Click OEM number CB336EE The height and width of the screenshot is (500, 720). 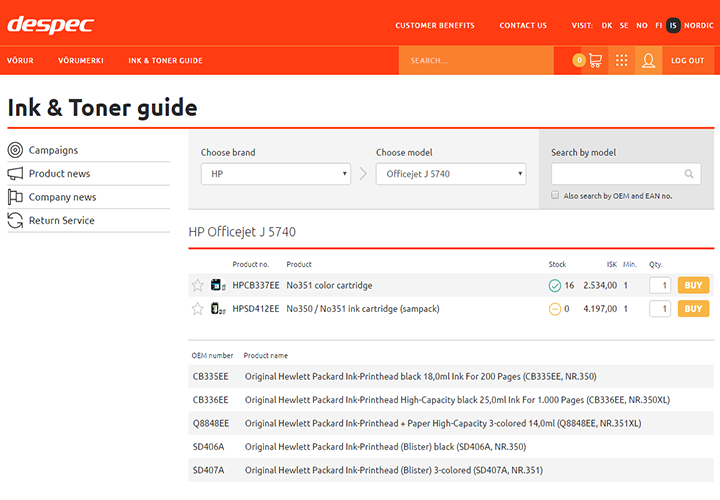[x=210, y=400]
